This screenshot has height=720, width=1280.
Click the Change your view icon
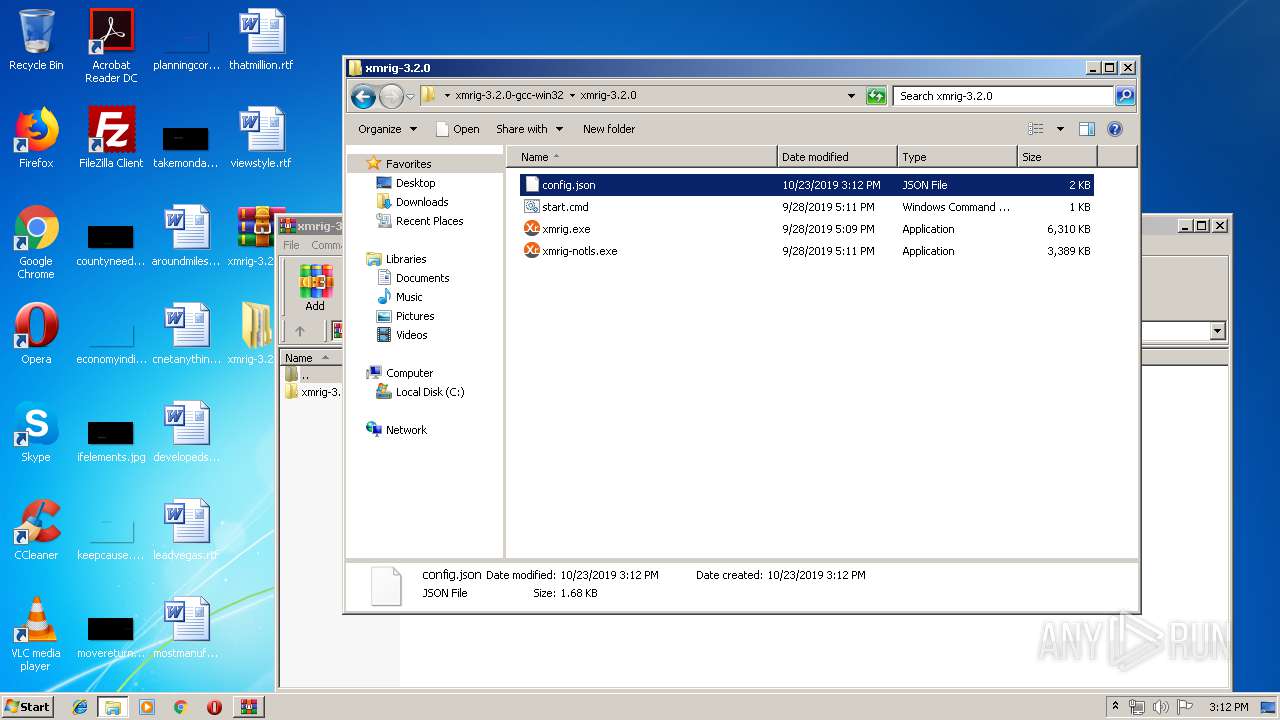click(1036, 129)
